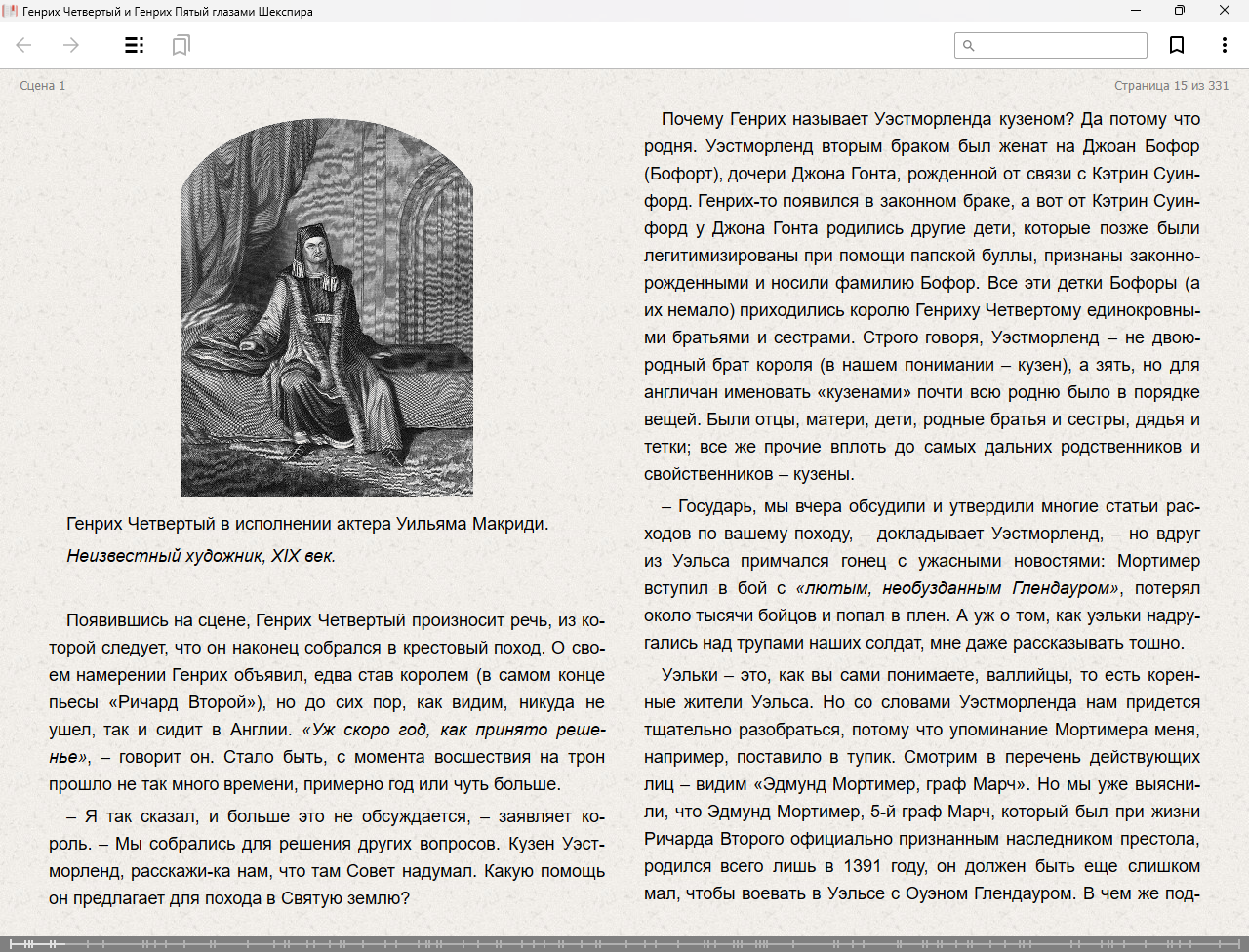Show the saved bookmarks panel

pos(181,45)
